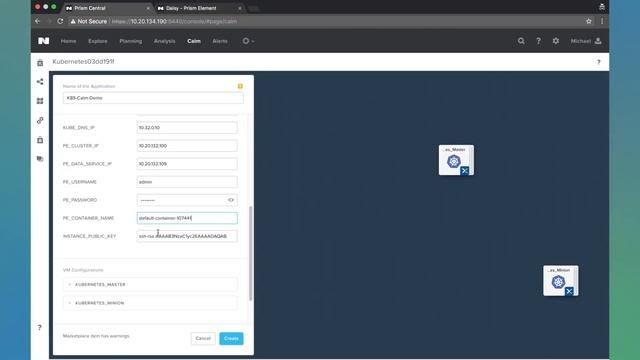The image size is (640, 360).
Task: Open the help question mark in Prism header
Action: (x=538, y=41)
